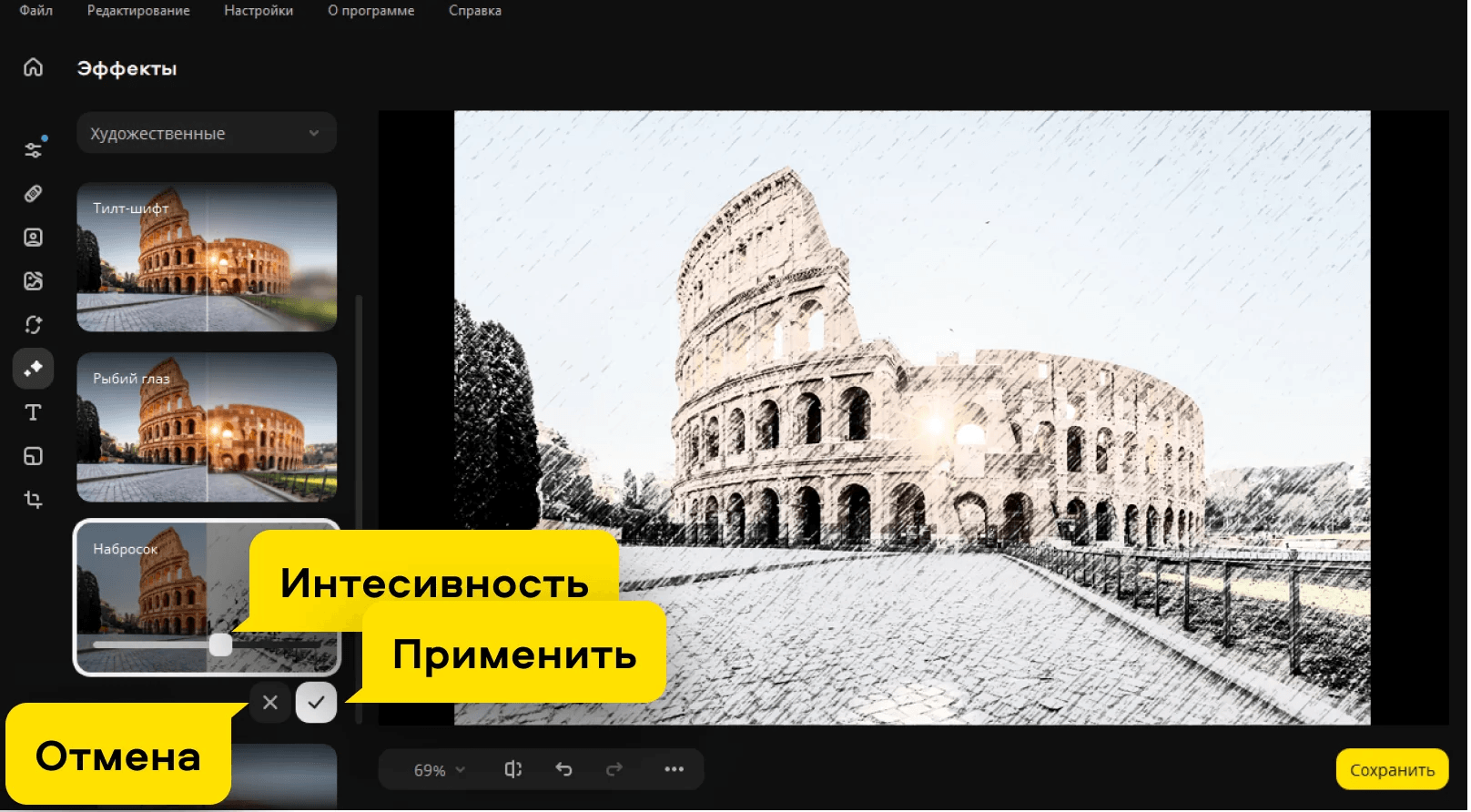Open the 69% zoom level dropdown

pos(439,770)
